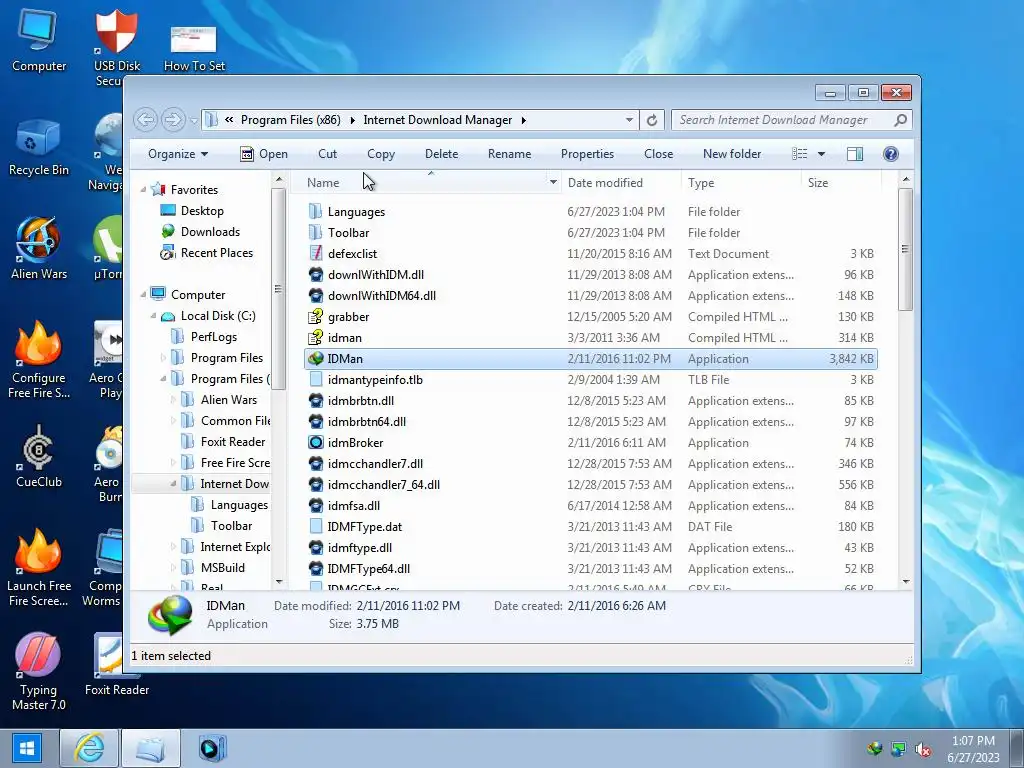This screenshot has width=1024, height=768.
Task: Collapse the Favorites tree section
Action: tap(143, 190)
